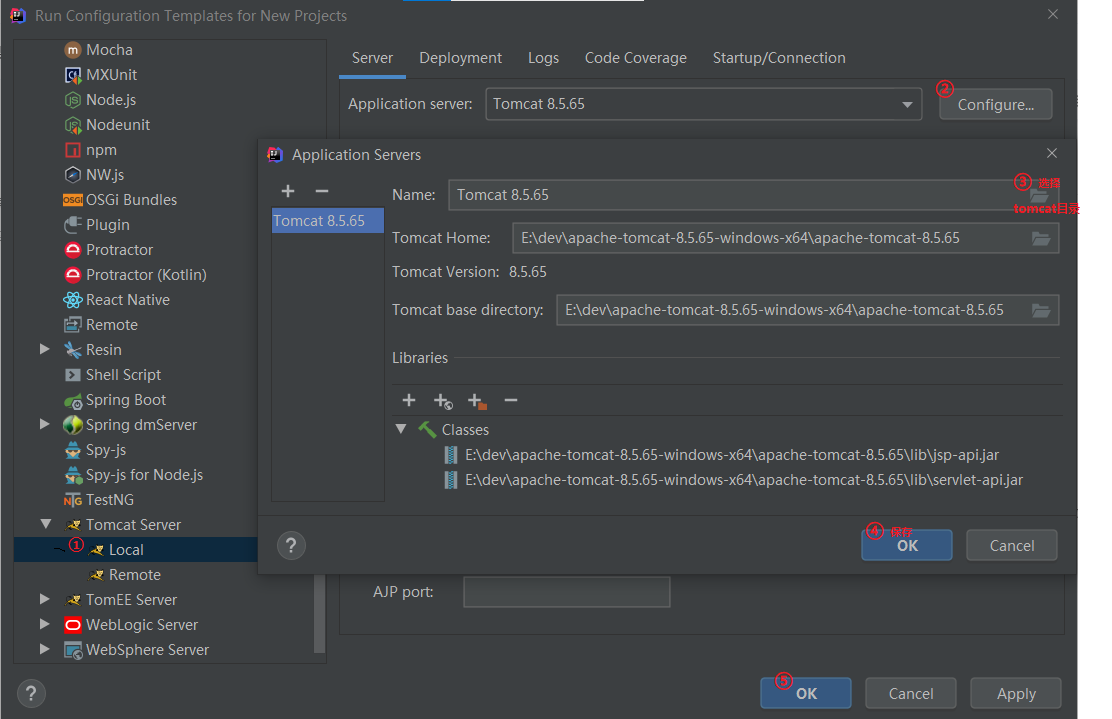Viewport: 1112px width, 719px height.
Task: Click the Configure... button
Action: click(x=996, y=105)
